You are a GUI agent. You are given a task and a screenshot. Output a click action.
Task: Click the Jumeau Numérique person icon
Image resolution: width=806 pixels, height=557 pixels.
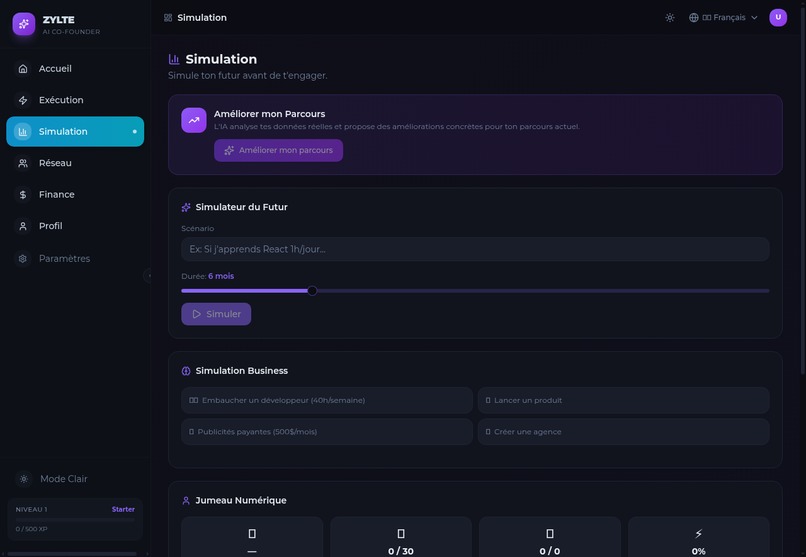(x=186, y=500)
